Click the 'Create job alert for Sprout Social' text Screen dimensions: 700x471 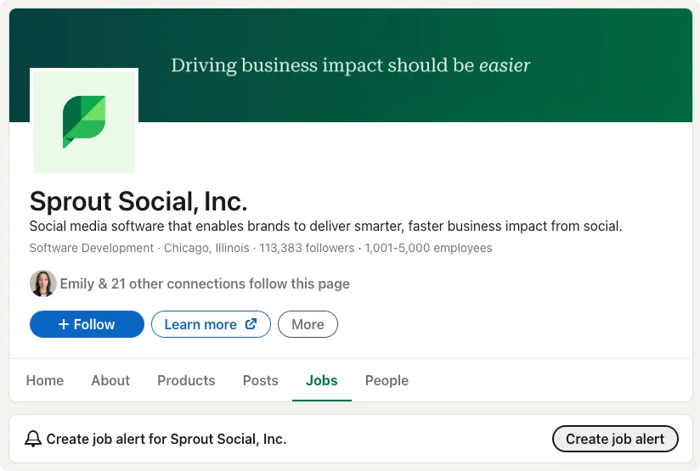[166, 439]
